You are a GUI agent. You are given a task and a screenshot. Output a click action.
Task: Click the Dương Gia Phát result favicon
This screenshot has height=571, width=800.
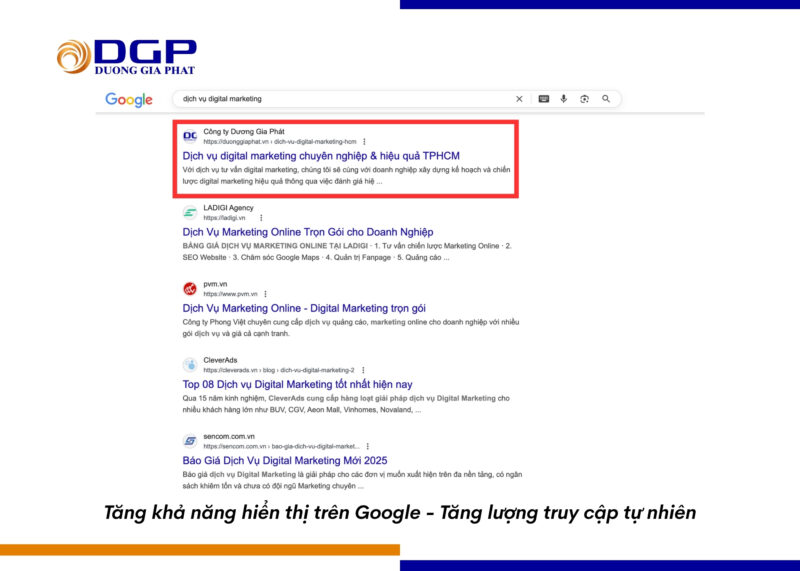190,136
